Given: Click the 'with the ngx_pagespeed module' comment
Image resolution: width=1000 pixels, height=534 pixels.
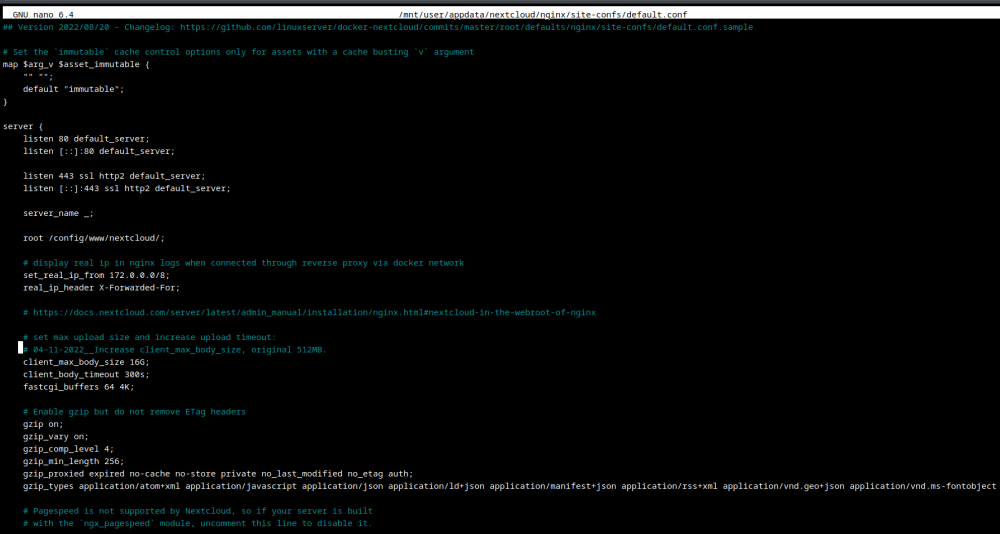Looking at the screenshot, I should [198, 523].
